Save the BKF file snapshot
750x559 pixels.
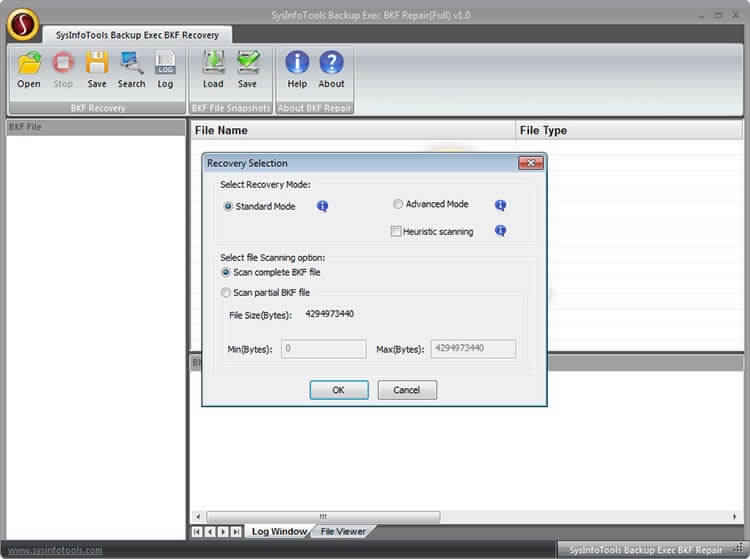click(x=247, y=69)
